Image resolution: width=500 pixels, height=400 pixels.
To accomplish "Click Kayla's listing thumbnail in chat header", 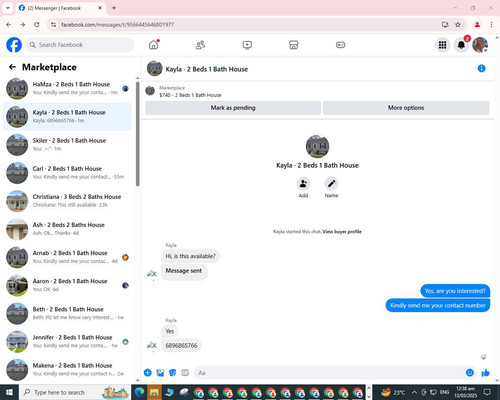I will pos(154,69).
